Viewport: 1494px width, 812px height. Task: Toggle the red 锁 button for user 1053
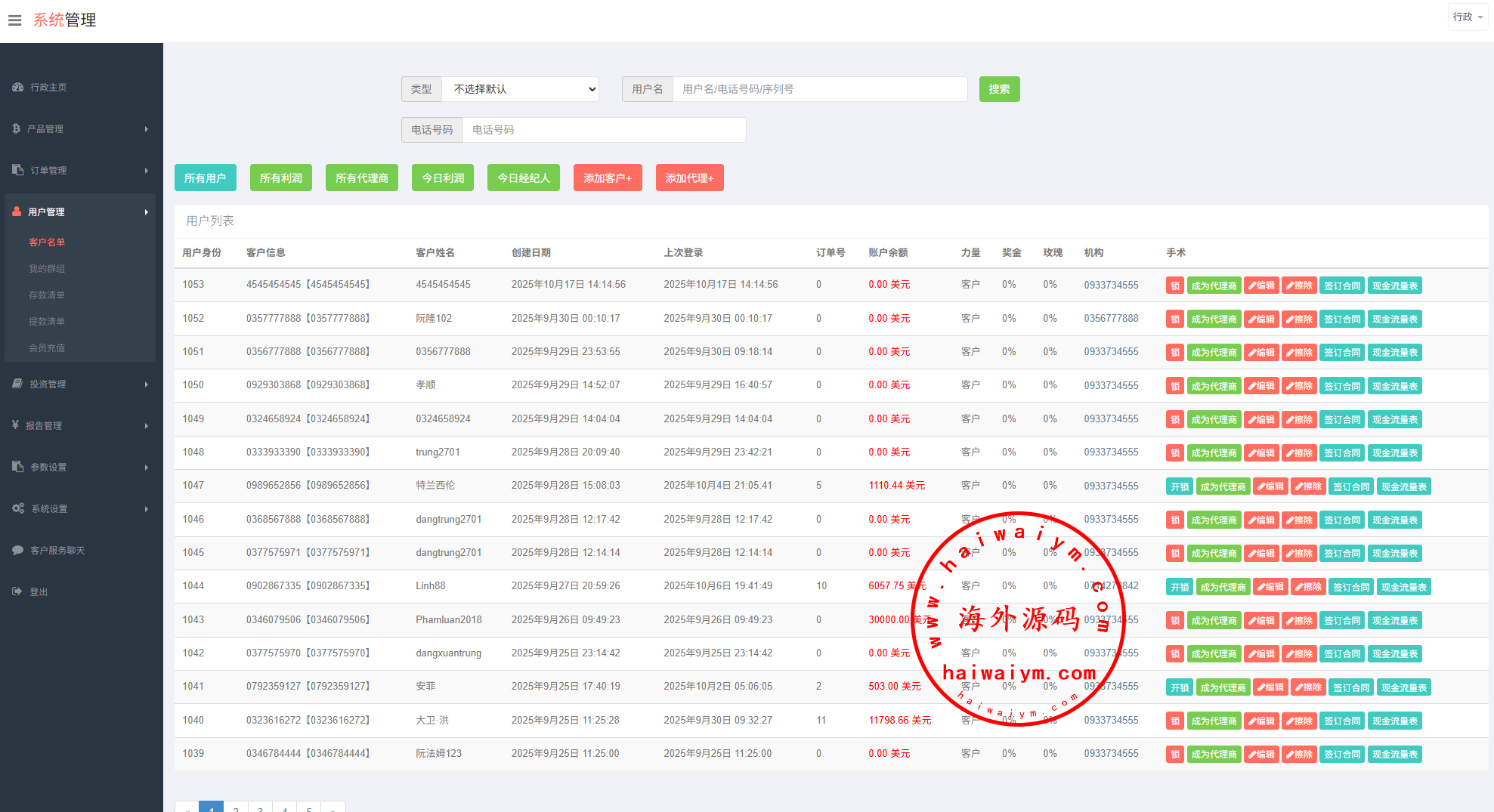1174,286
